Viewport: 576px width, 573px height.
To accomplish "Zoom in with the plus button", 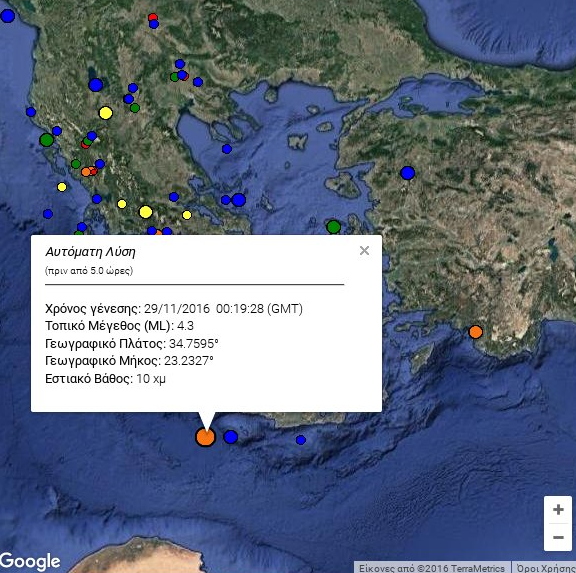I will point(558,509).
